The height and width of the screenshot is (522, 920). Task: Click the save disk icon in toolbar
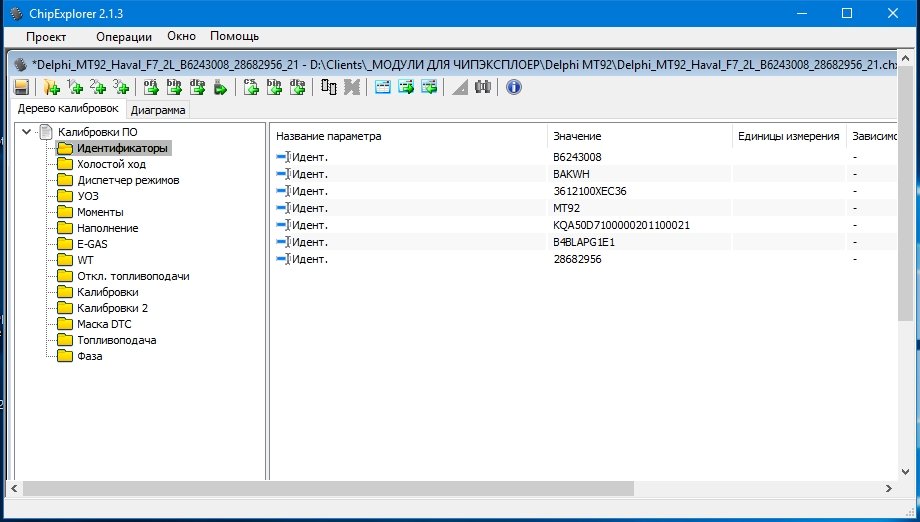pyautogui.click(x=20, y=88)
